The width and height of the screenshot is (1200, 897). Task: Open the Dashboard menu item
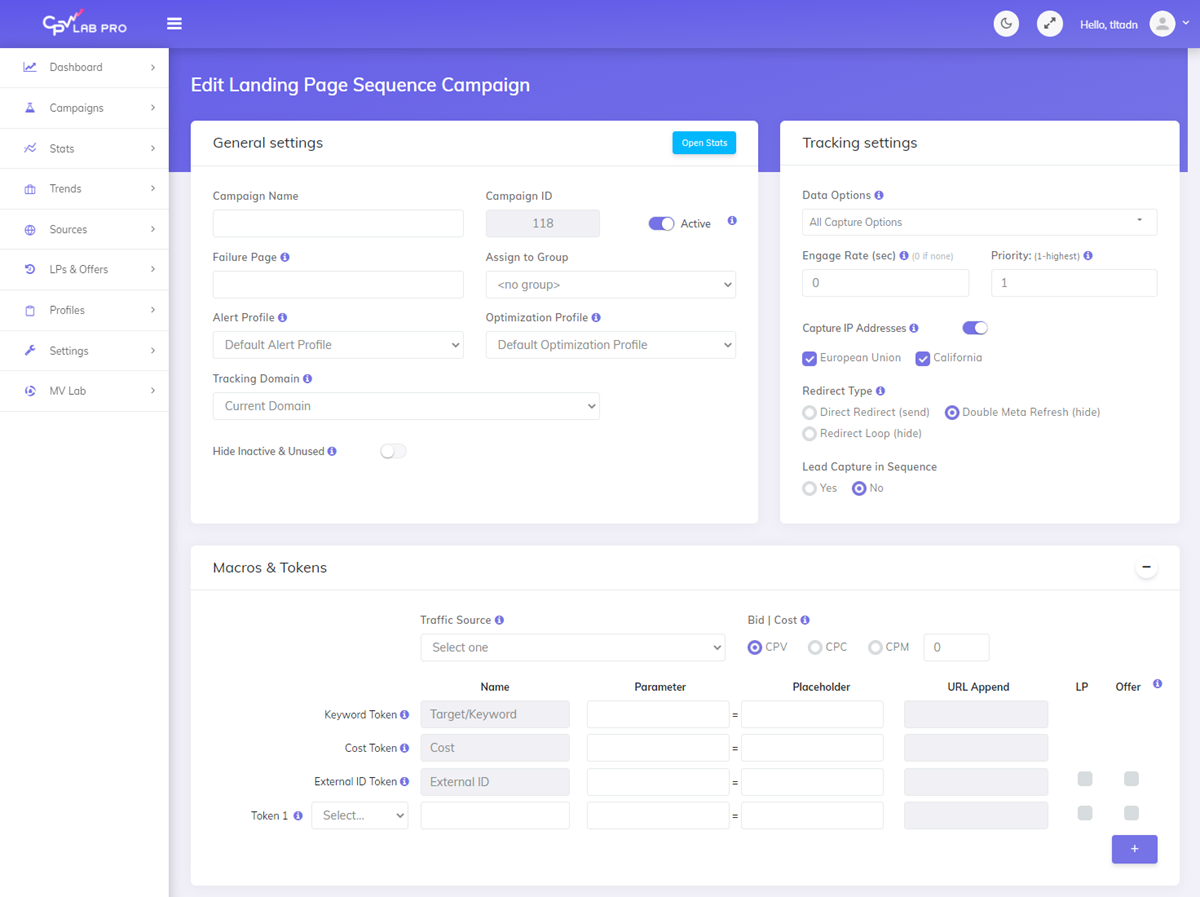click(x=84, y=68)
